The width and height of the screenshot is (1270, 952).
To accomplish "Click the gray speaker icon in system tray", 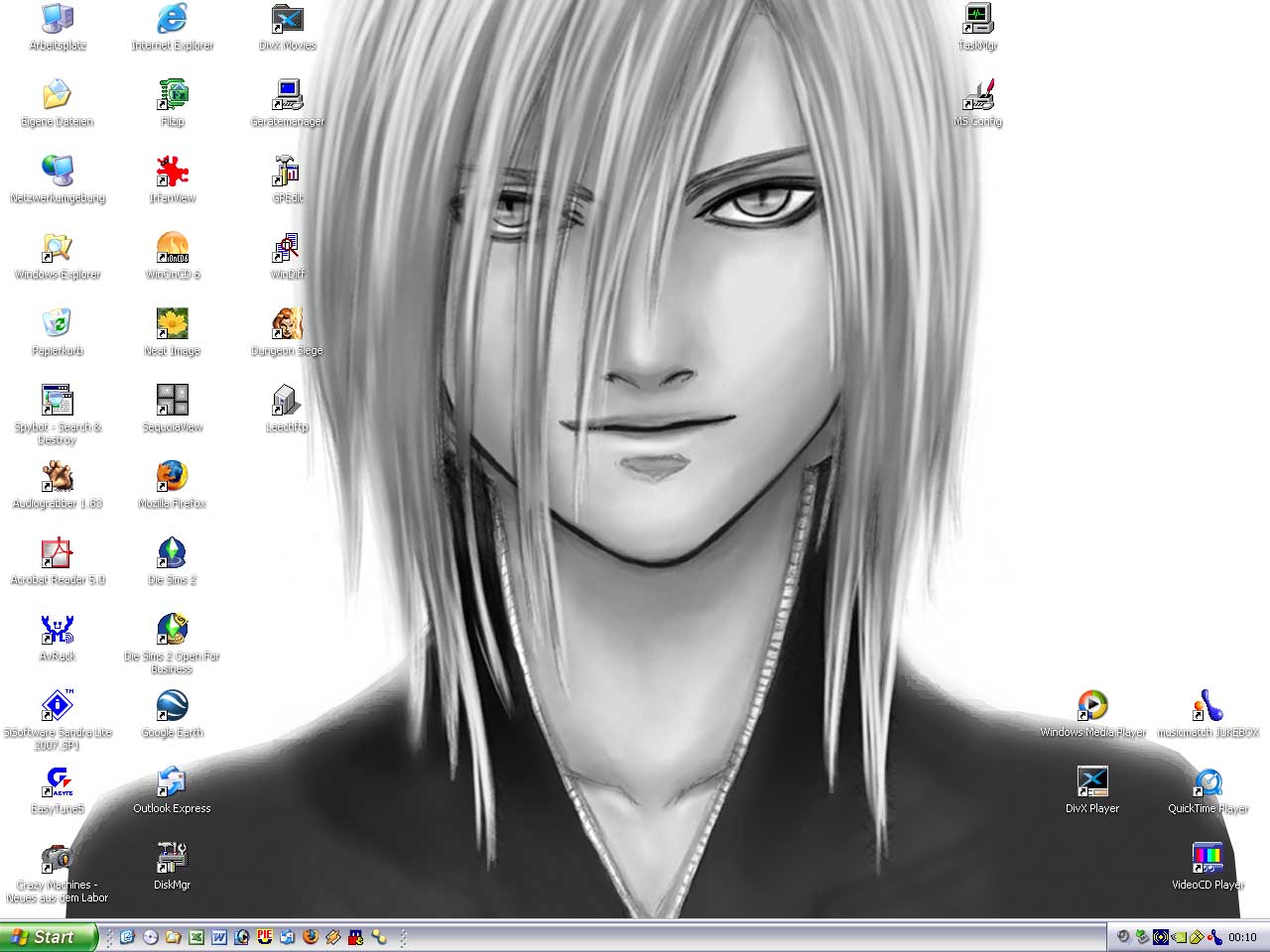I will pyautogui.click(x=1123, y=936).
